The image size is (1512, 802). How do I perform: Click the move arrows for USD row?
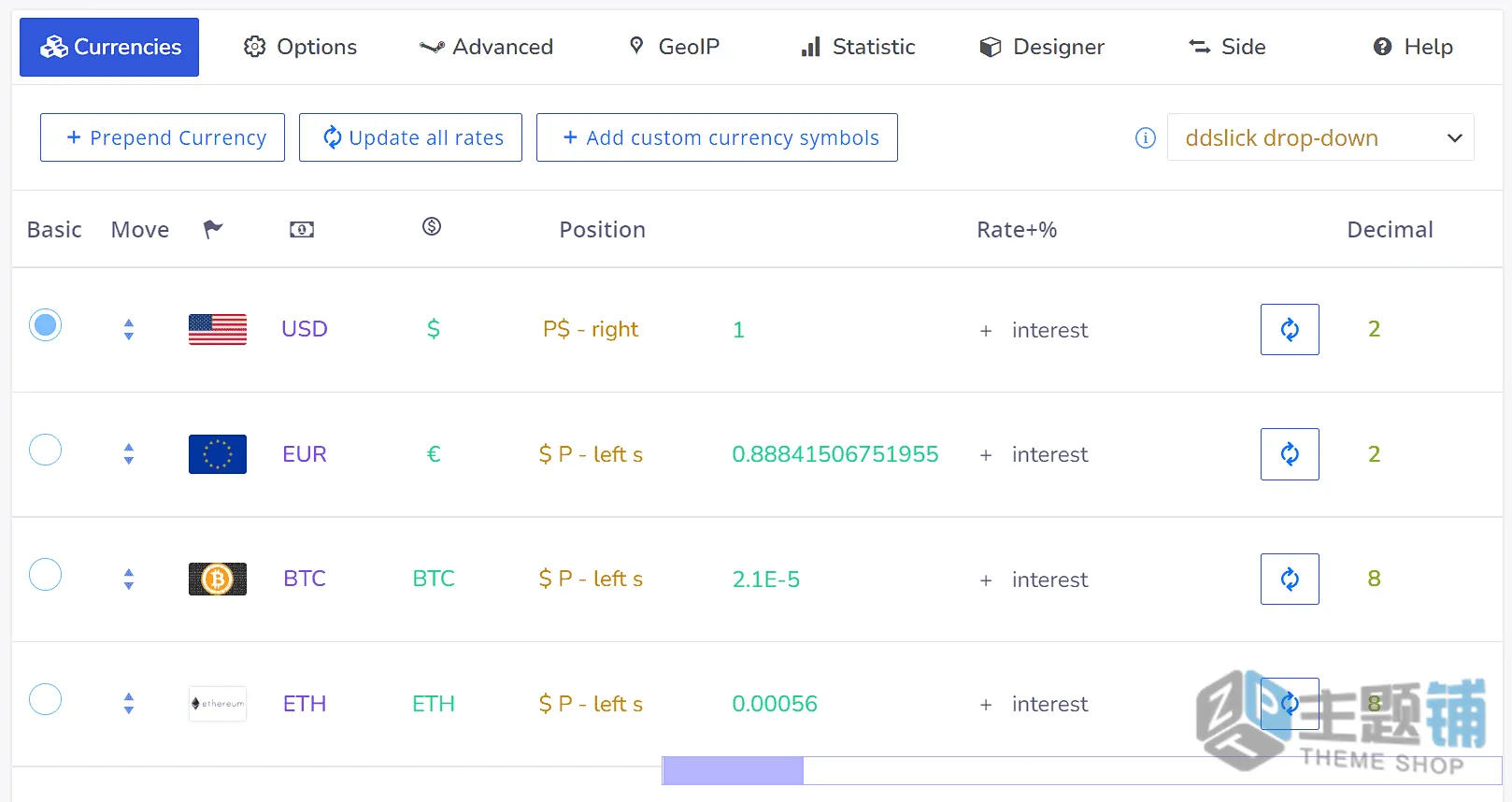[x=129, y=329]
